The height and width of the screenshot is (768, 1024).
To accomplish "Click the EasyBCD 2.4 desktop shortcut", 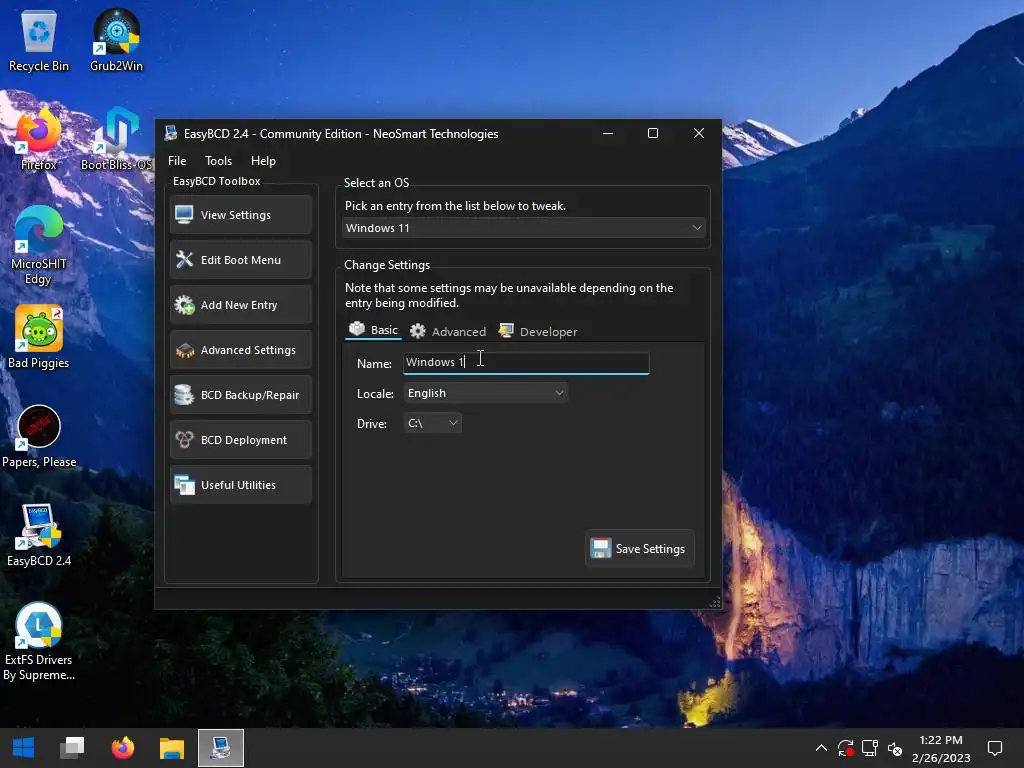I will [39, 536].
